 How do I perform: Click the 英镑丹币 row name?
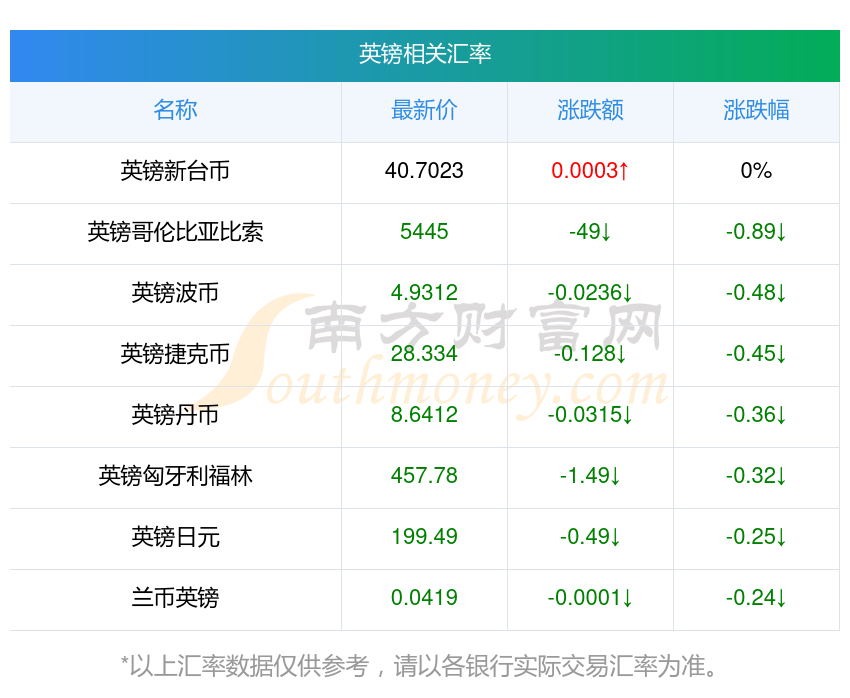pos(175,415)
